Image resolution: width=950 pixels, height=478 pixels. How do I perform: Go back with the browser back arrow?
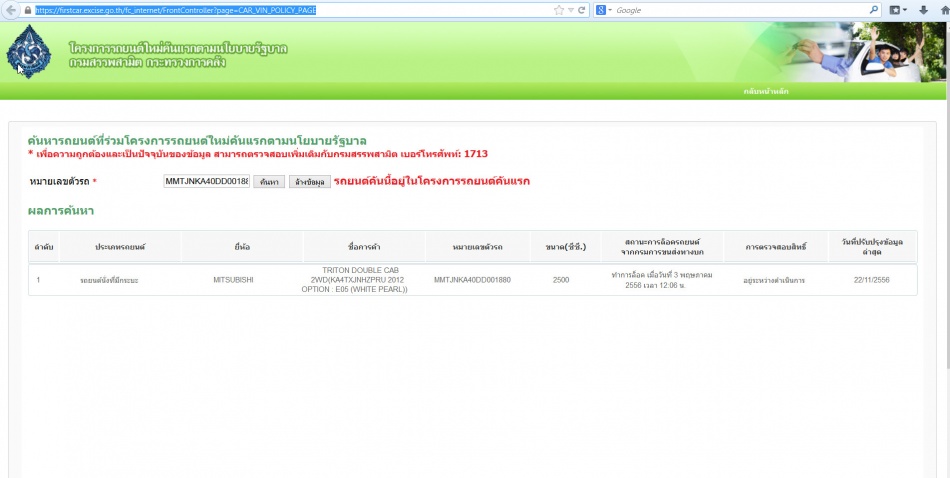tap(11, 10)
